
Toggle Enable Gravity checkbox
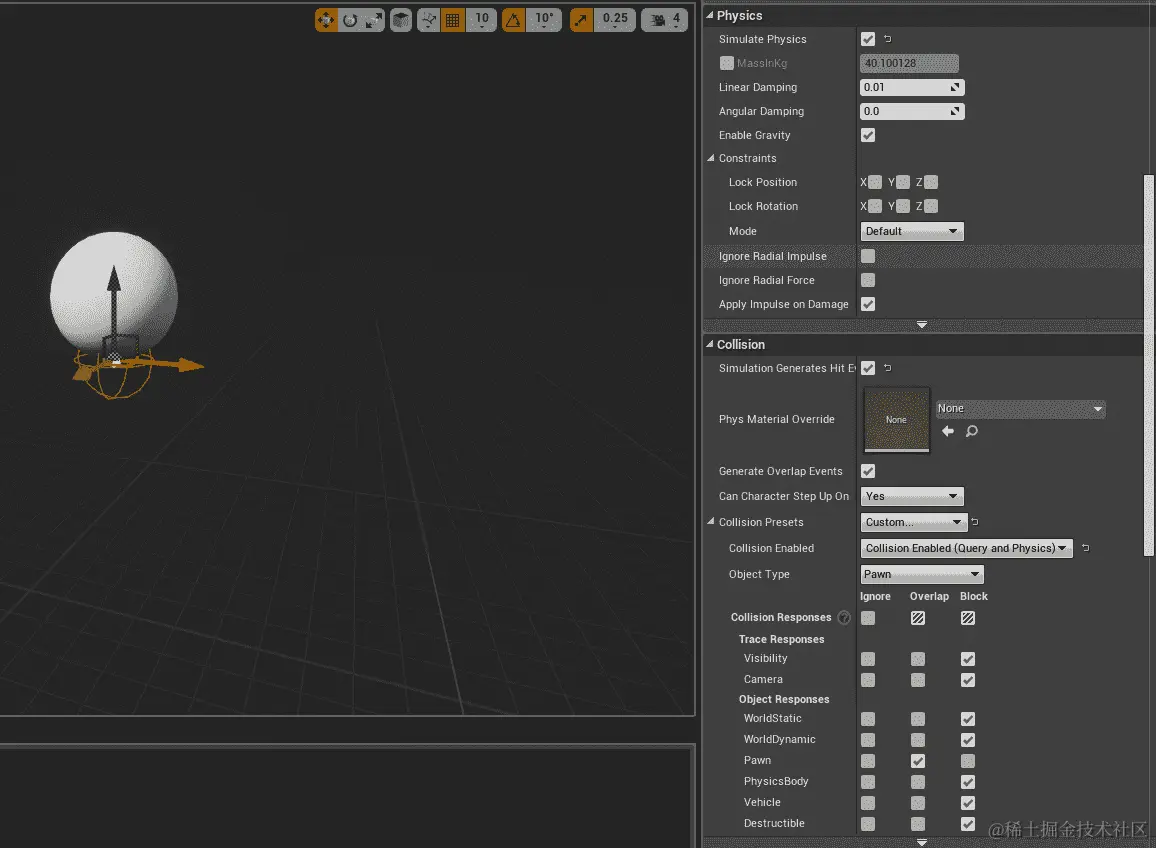pyautogui.click(x=868, y=135)
